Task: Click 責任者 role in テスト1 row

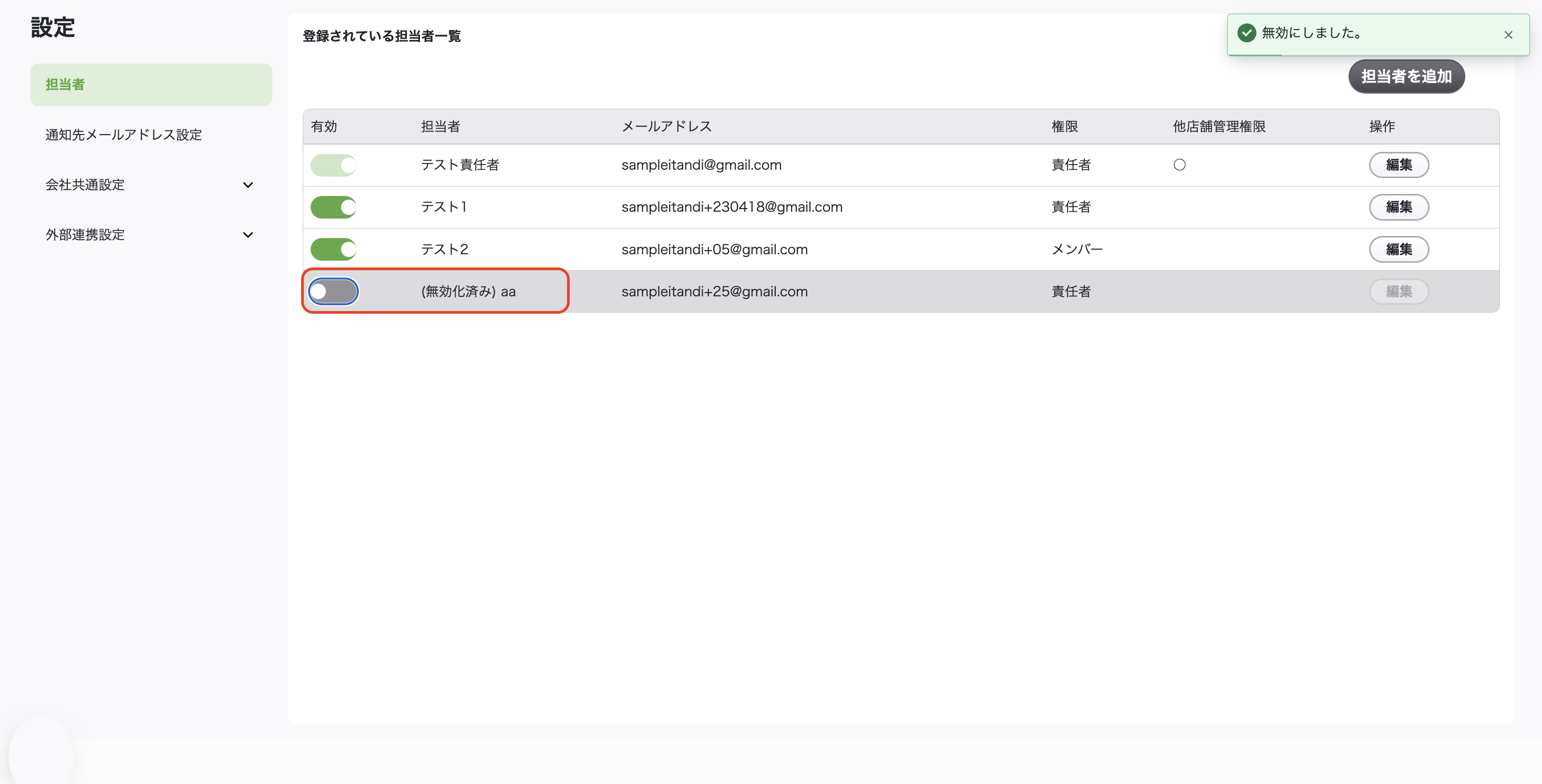Action: pyautogui.click(x=1072, y=207)
